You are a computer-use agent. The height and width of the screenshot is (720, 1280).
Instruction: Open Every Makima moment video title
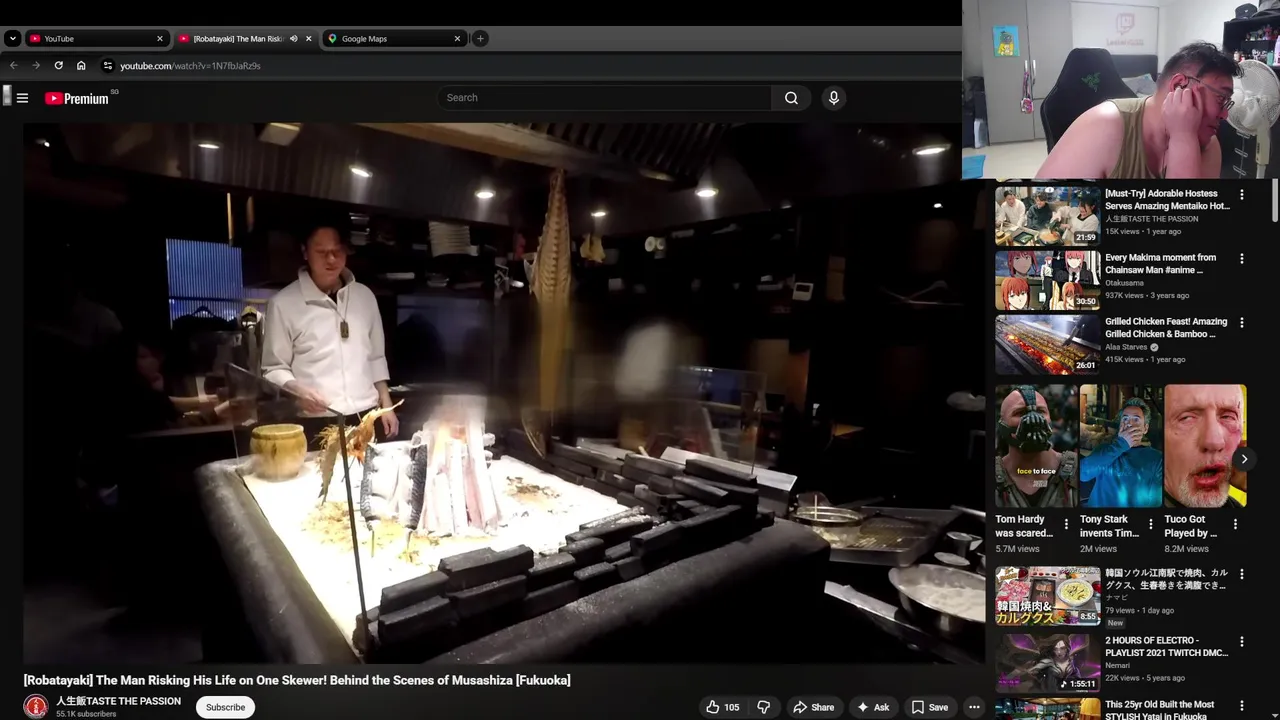pos(1160,264)
